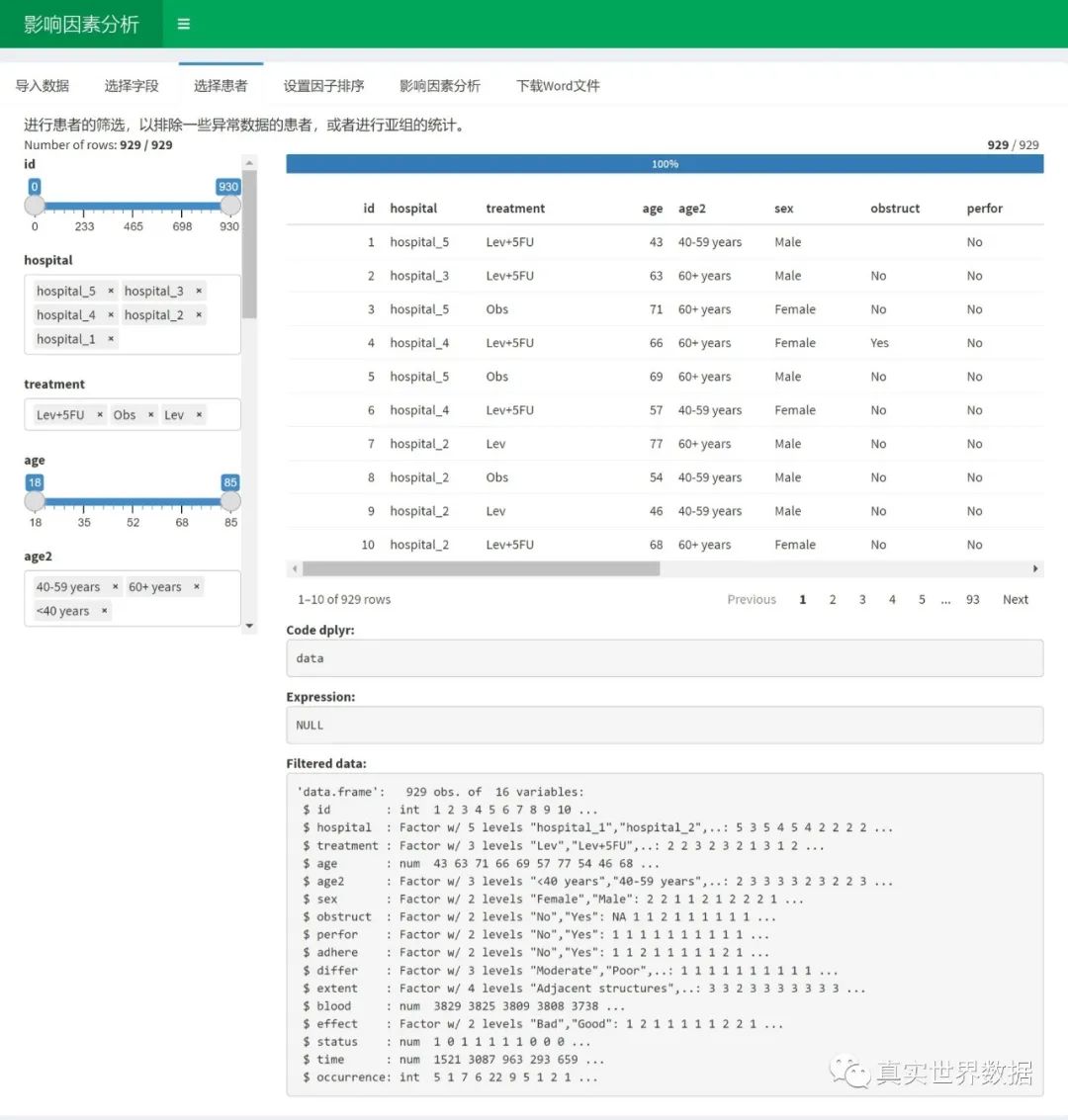
Task: Go to Previous page of table
Action: click(752, 600)
